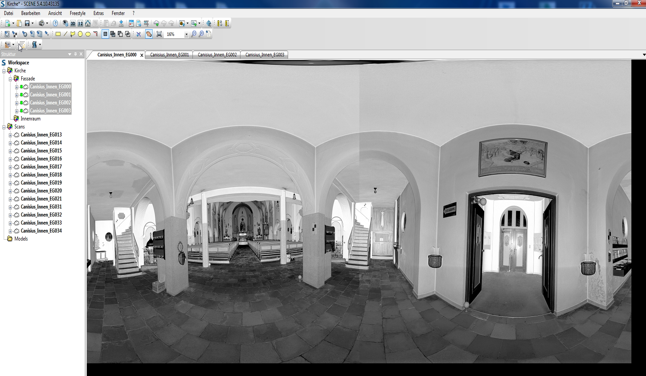Screen dimensions: 646x376
Task: Toggle the highlighted pan hand tool button
Action: (149, 34)
